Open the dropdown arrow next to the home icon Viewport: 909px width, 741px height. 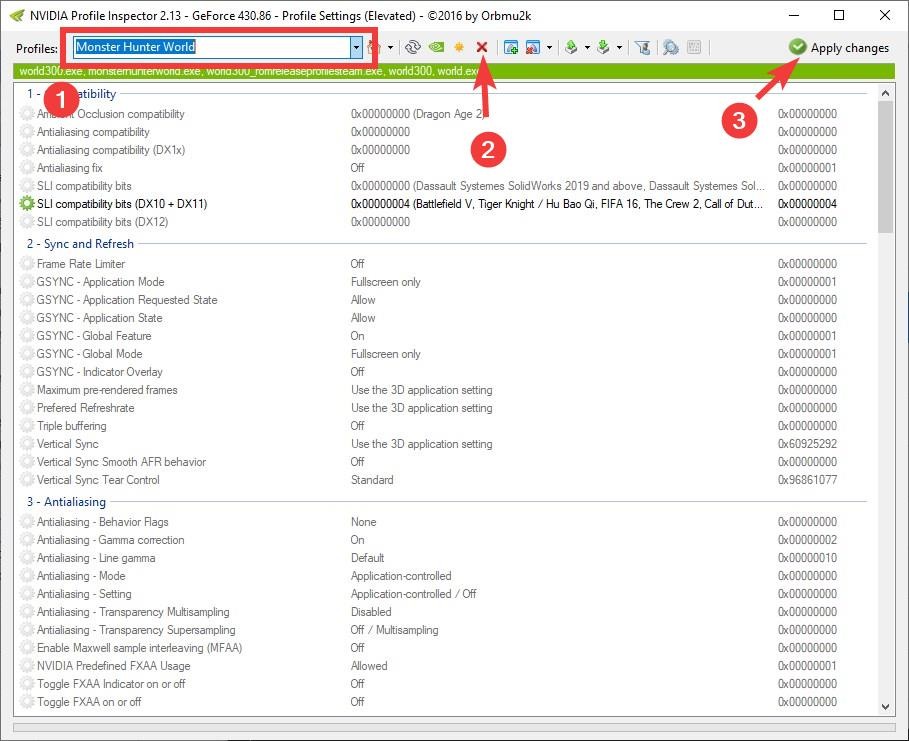coord(390,47)
